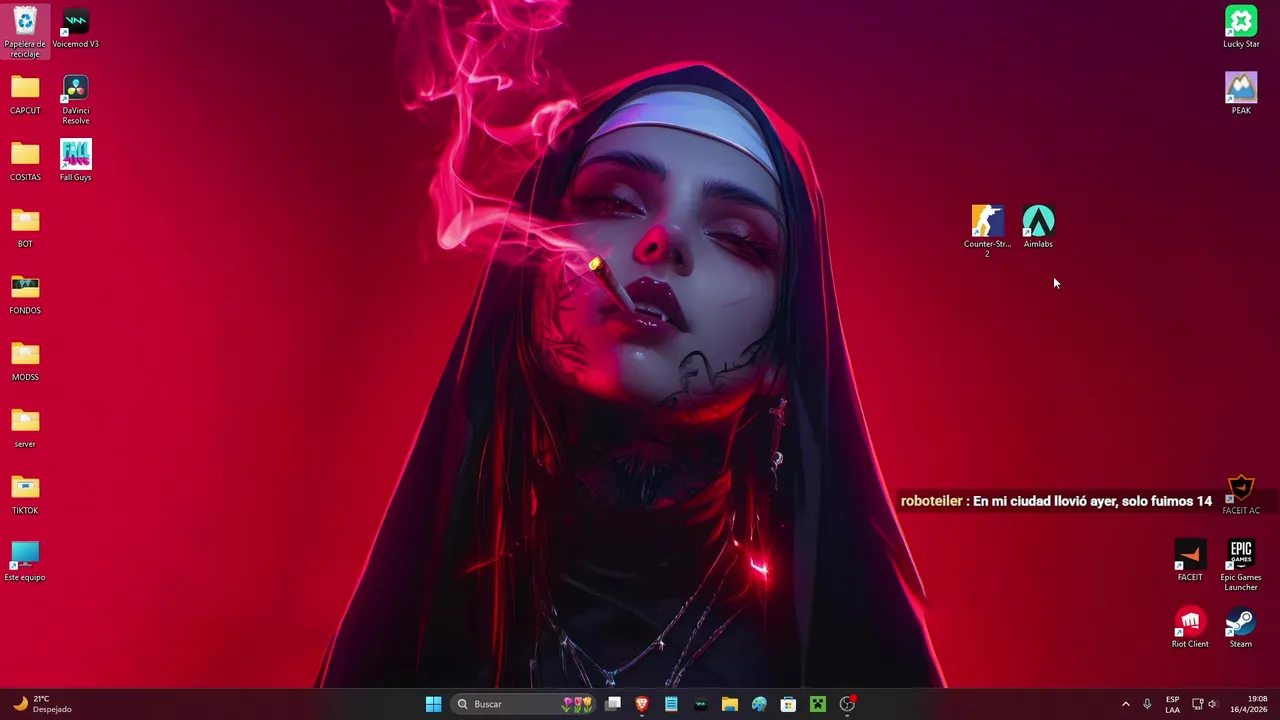Open the Paint taskbar icon
This screenshot has width=1280, height=720.
[759, 704]
